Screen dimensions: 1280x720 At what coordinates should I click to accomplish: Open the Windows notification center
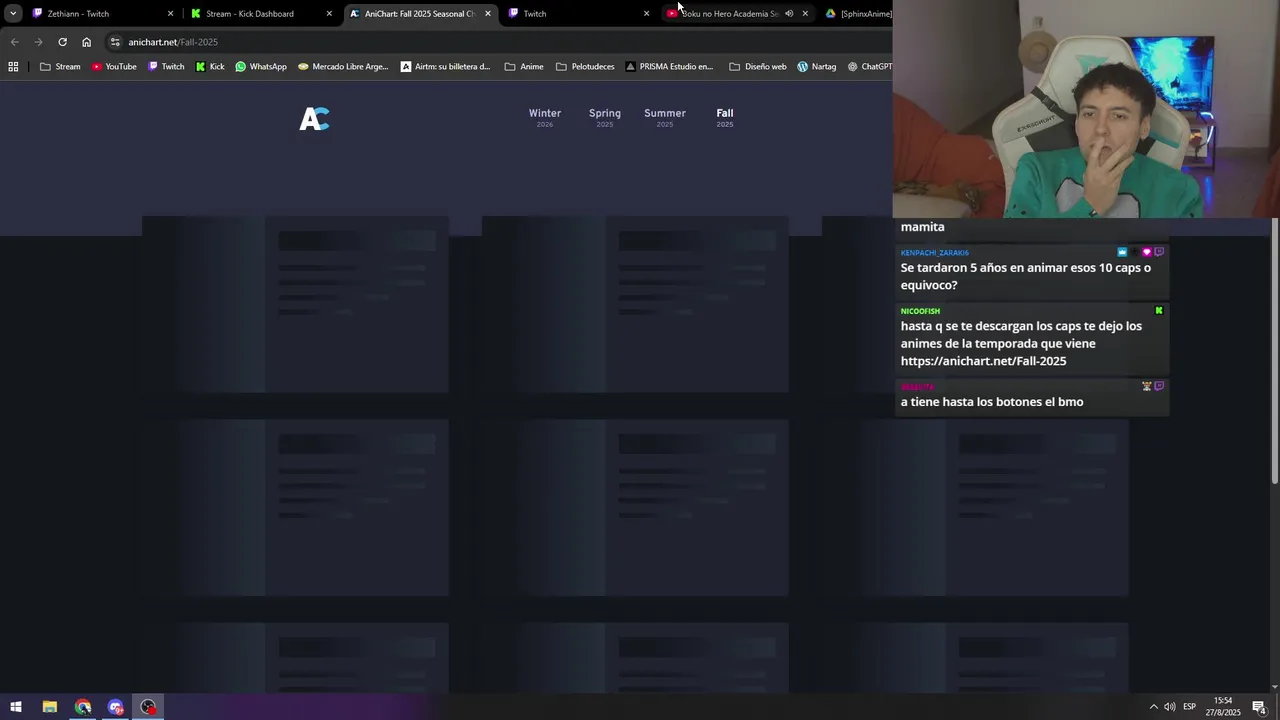click(x=1260, y=707)
